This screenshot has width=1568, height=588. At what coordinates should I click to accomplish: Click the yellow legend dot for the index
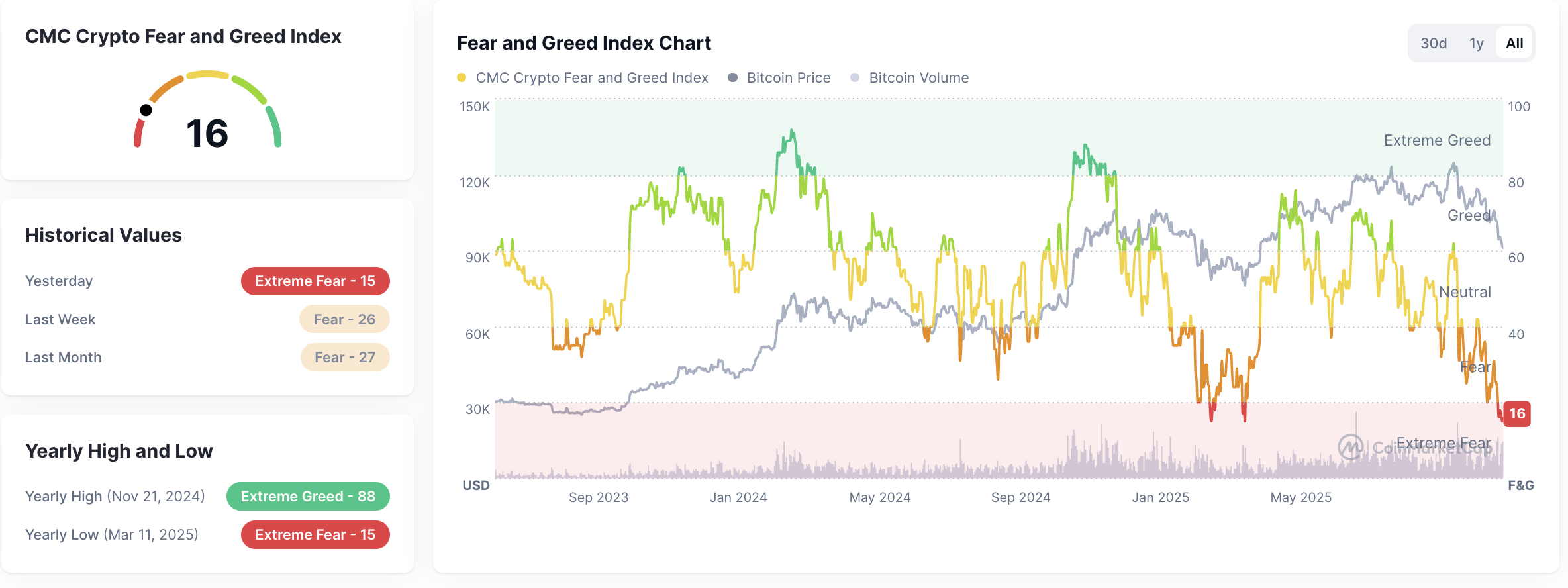(x=462, y=77)
